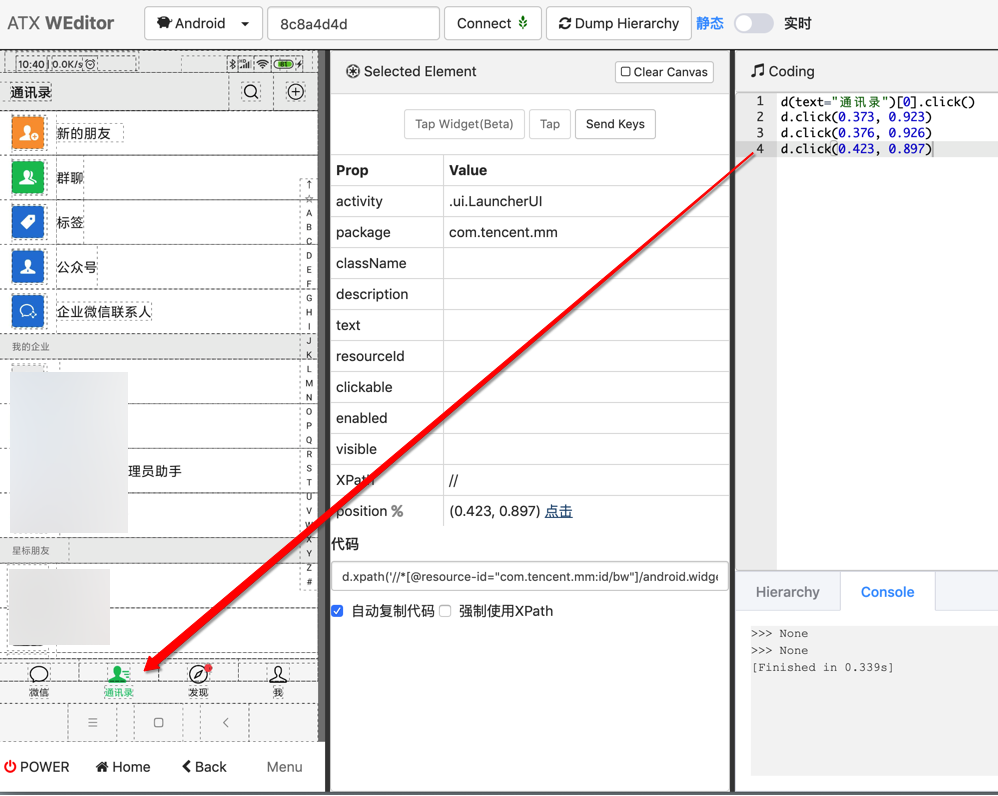Click the Send Keys button

615,124
